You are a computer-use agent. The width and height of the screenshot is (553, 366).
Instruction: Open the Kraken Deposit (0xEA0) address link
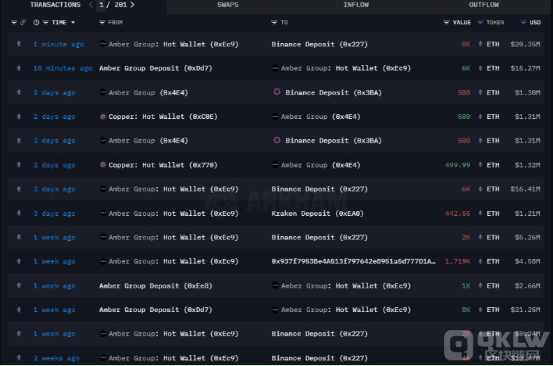[x=317, y=213]
